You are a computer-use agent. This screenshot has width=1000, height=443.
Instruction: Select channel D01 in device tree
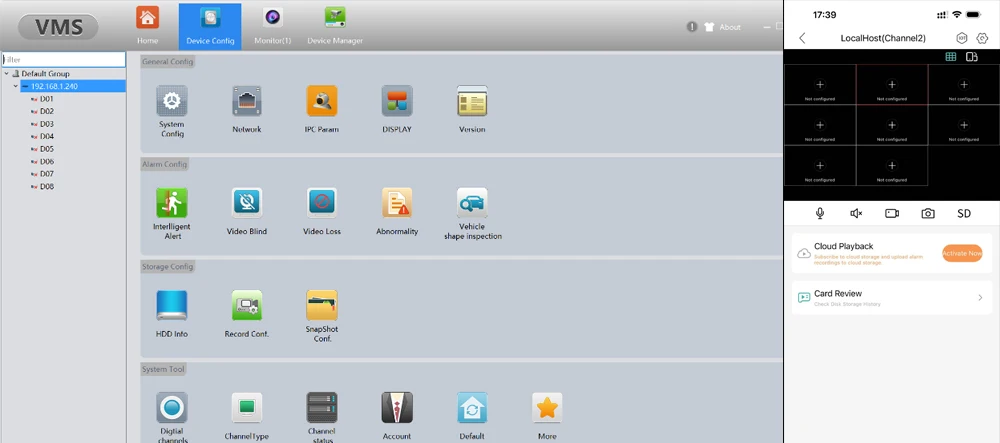coord(47,99)
